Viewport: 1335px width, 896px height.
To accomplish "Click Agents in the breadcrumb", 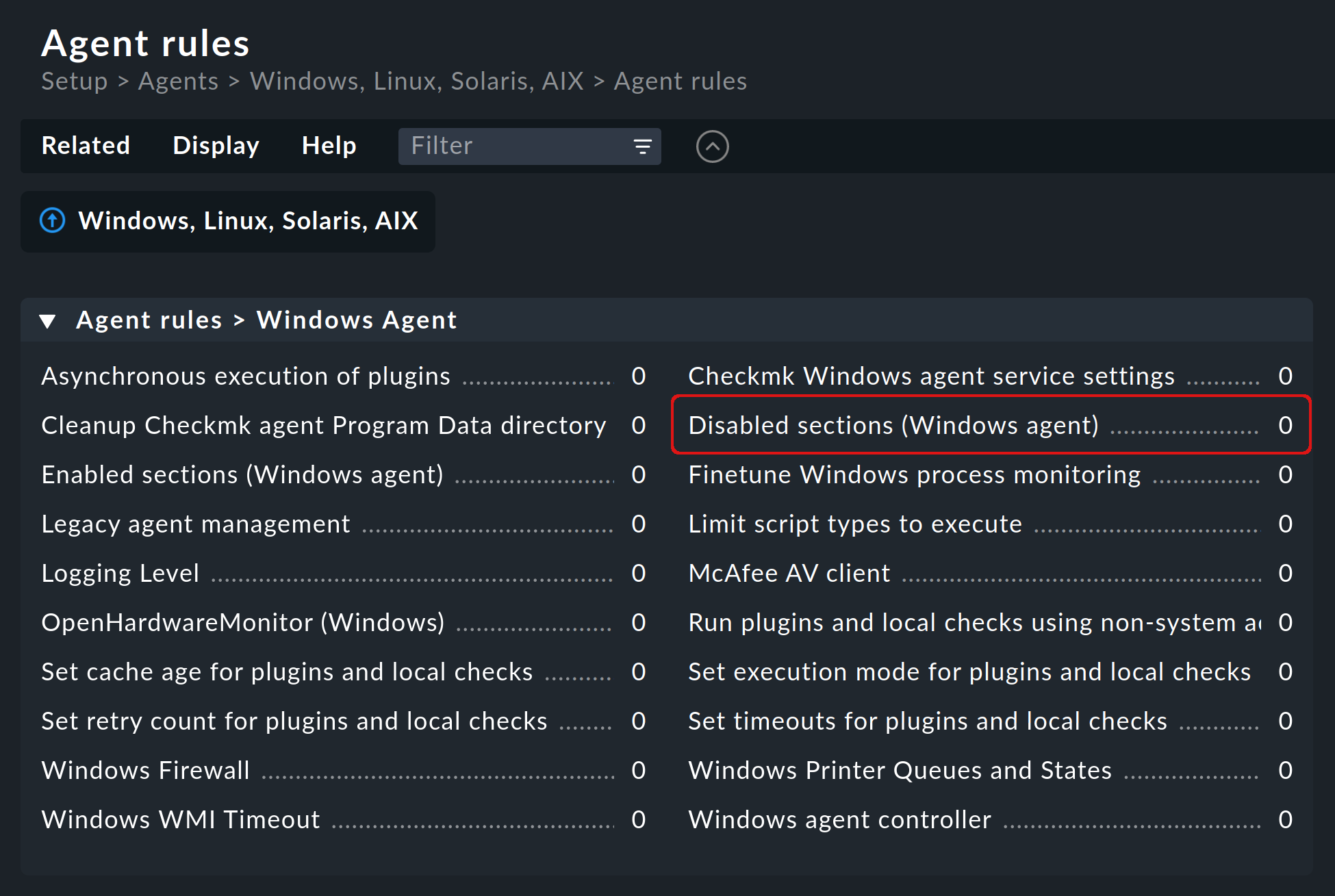I will pyautogui.click(x=178, y=81).
